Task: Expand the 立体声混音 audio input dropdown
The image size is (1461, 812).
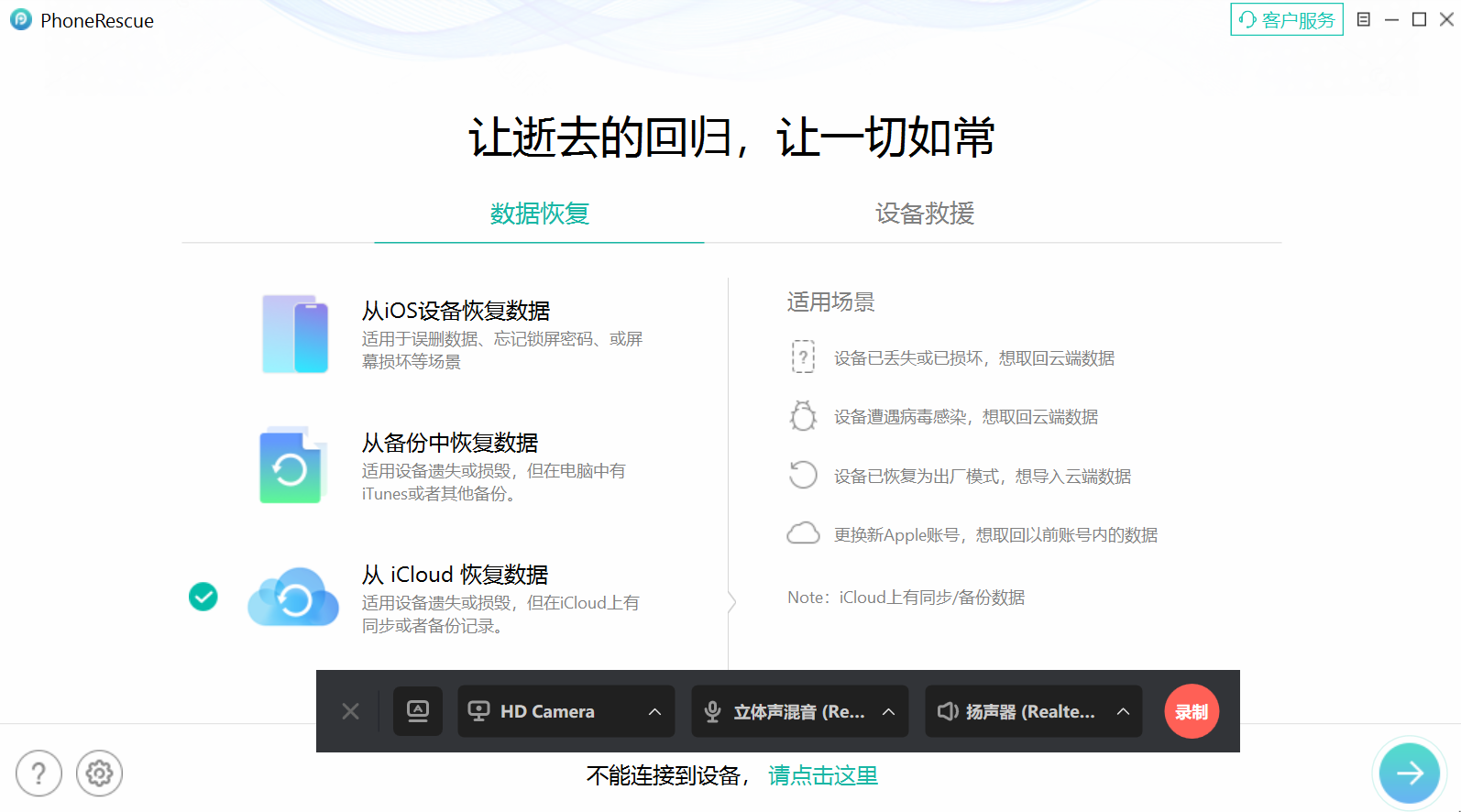Action: (x=888, y=711)
